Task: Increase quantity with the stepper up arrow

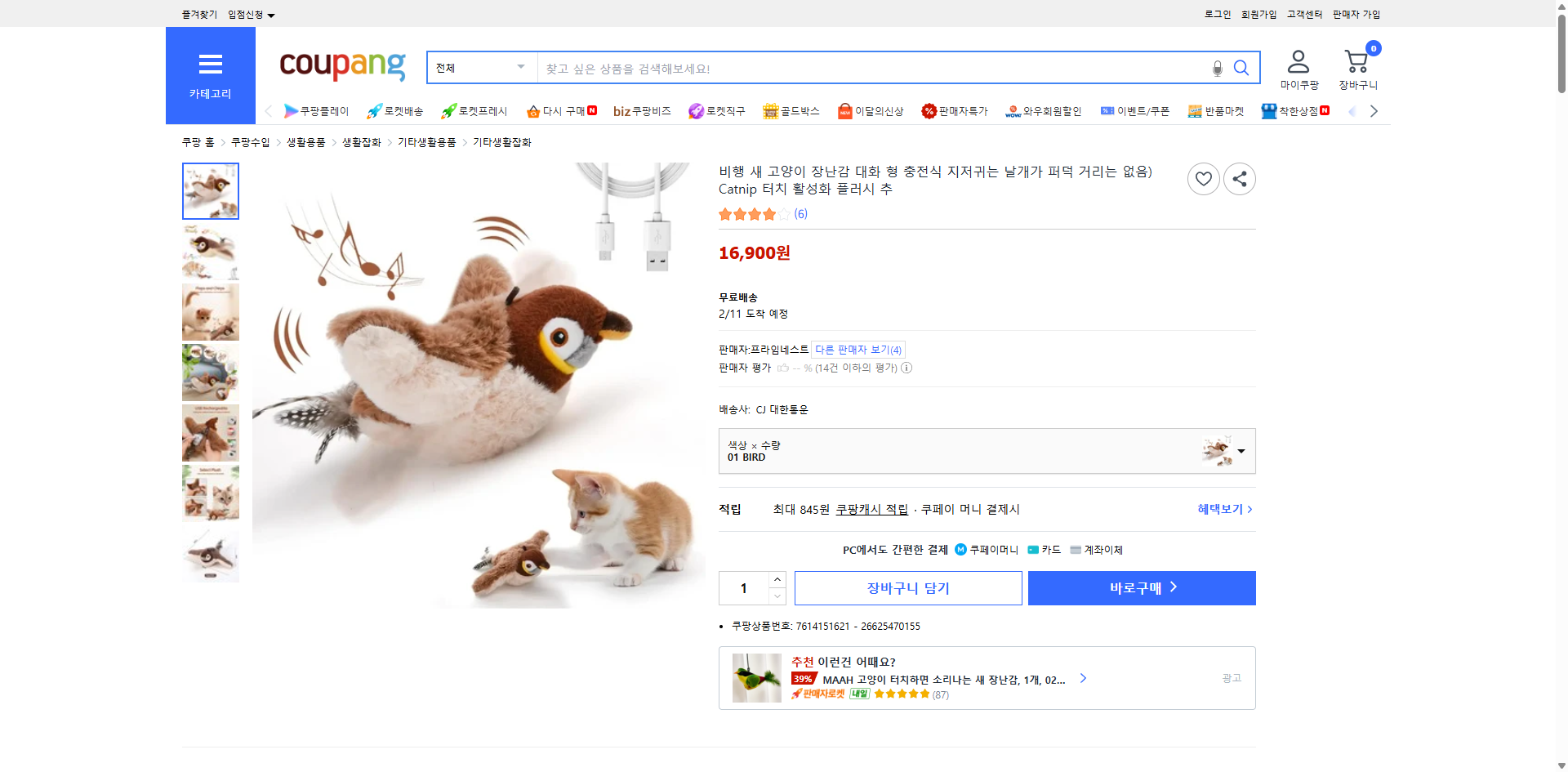Action: [777, 578]
